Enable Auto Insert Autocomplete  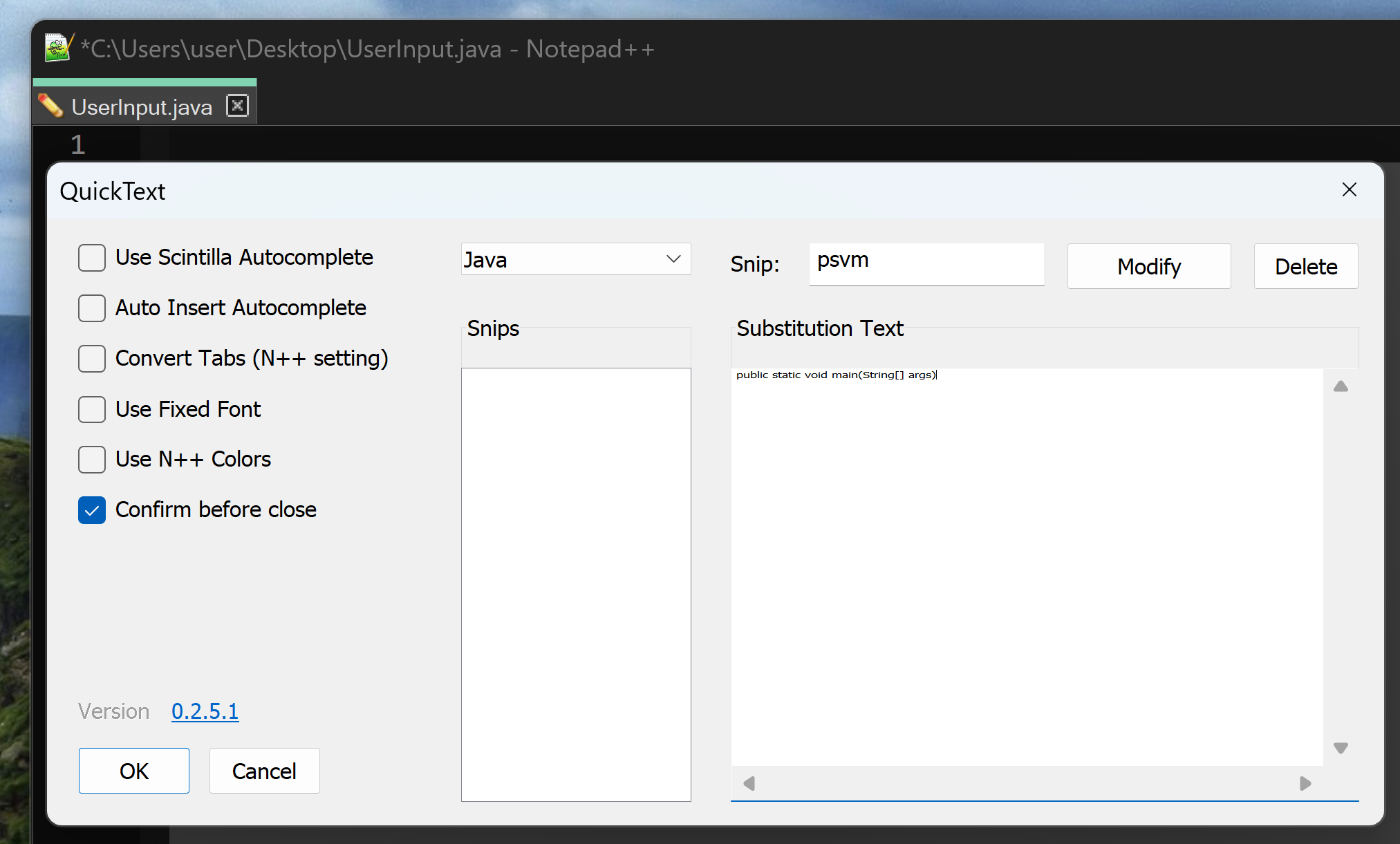[91, 308]
